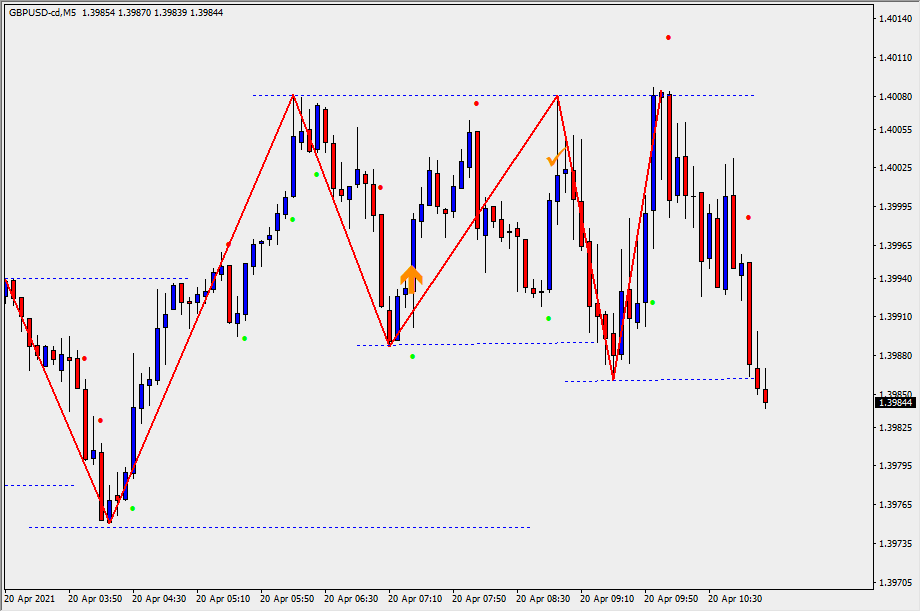This screenshot has height=612, width=921.
Task: Click the '20 Apr 2021' date label
Action: pyautogui.click(x=32, y=599)
